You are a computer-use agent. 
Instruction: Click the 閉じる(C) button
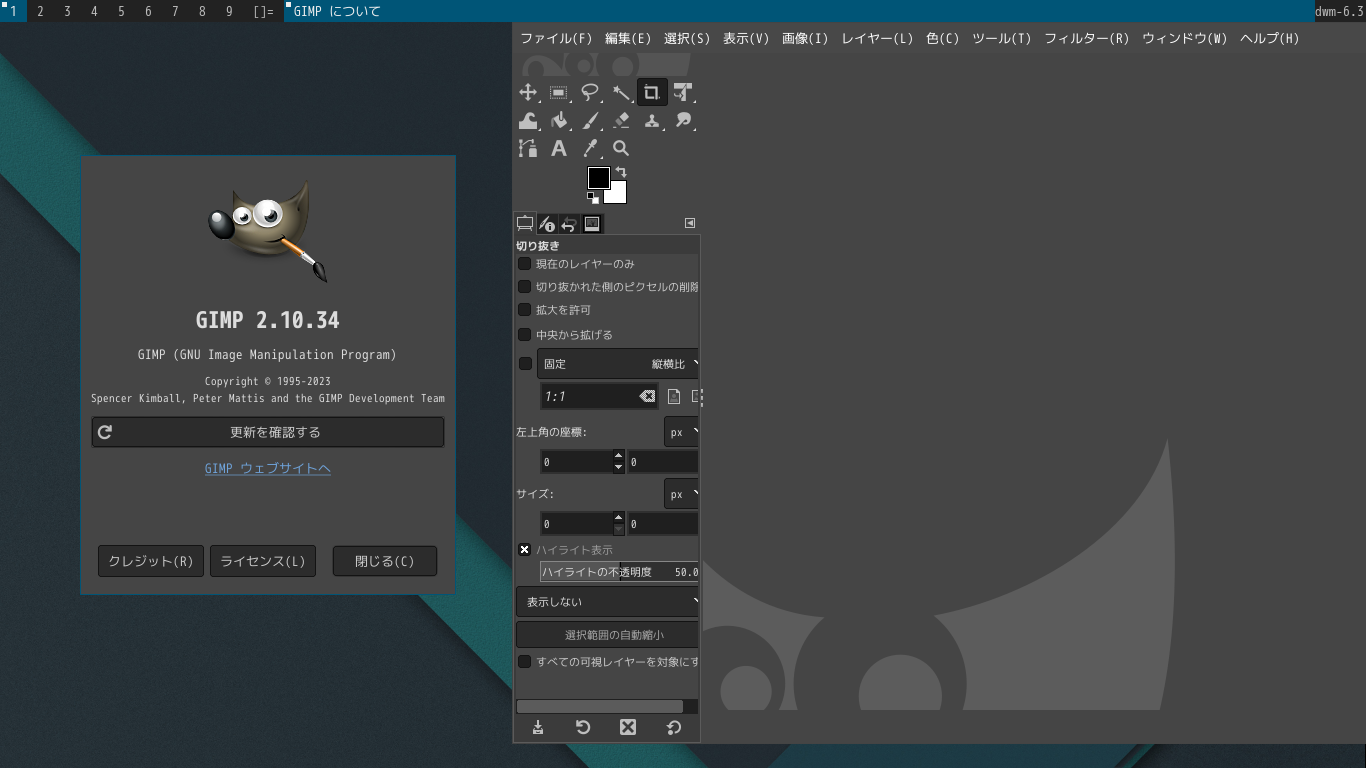click(x=385, y=561)
